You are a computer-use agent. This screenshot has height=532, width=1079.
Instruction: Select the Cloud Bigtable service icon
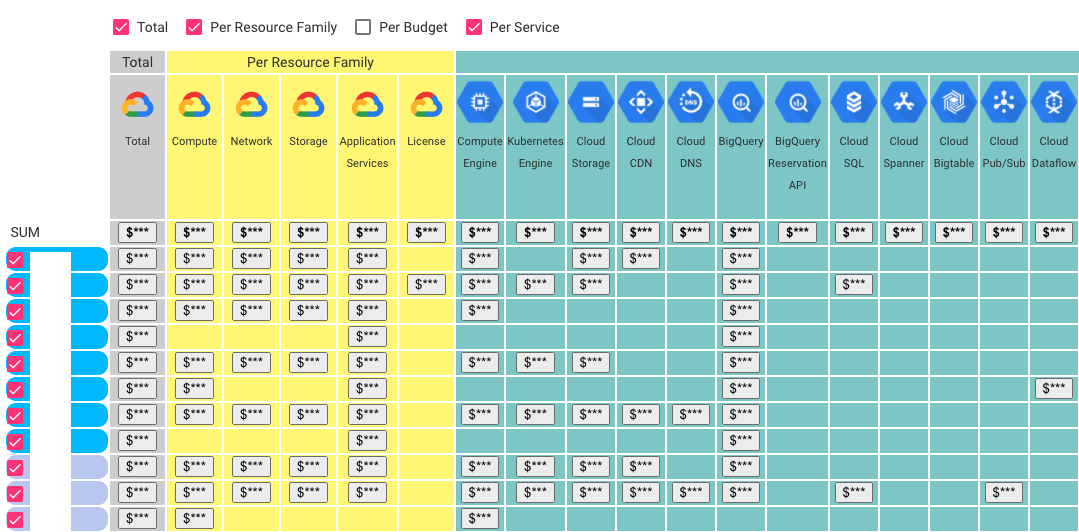click(954, 102)
